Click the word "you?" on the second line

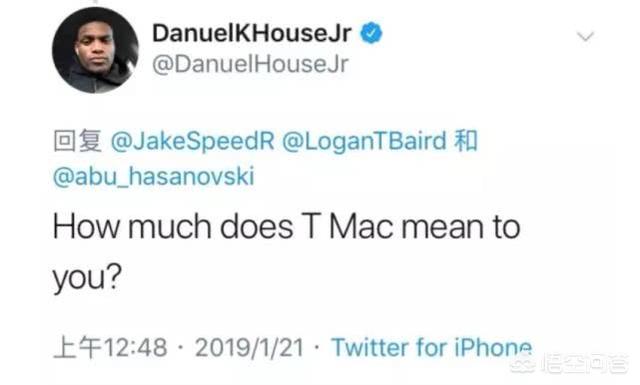tap(87, 278)
